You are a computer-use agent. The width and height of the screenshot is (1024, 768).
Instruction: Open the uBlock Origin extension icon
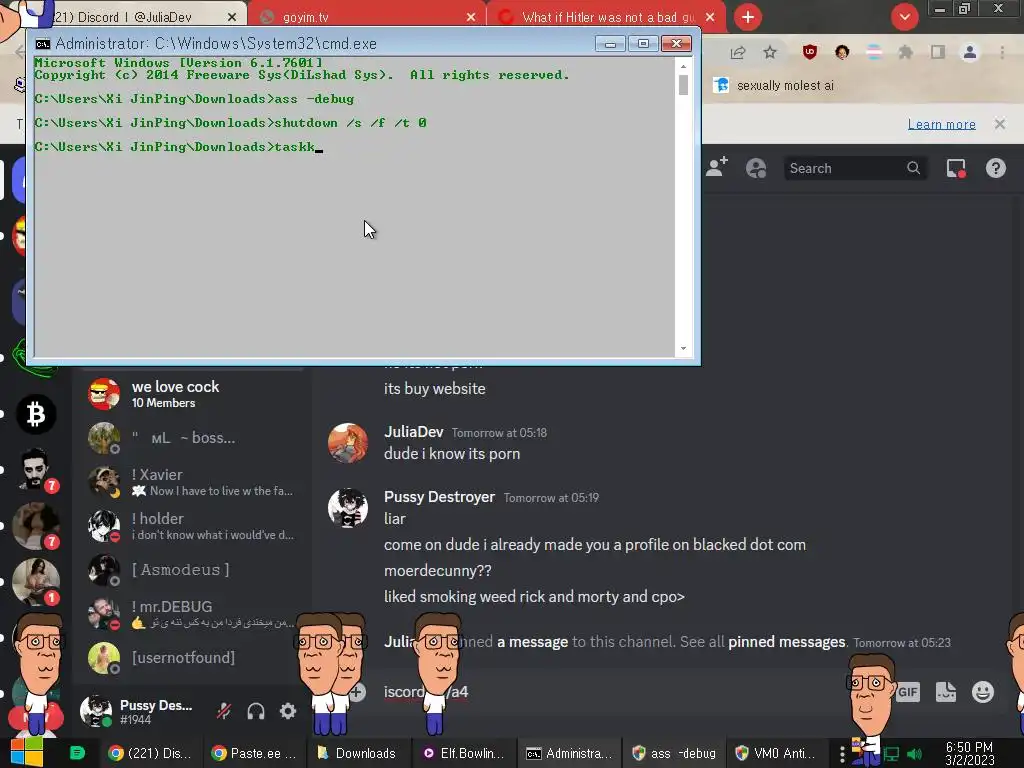pyautogui.click(x=810, y=52)
